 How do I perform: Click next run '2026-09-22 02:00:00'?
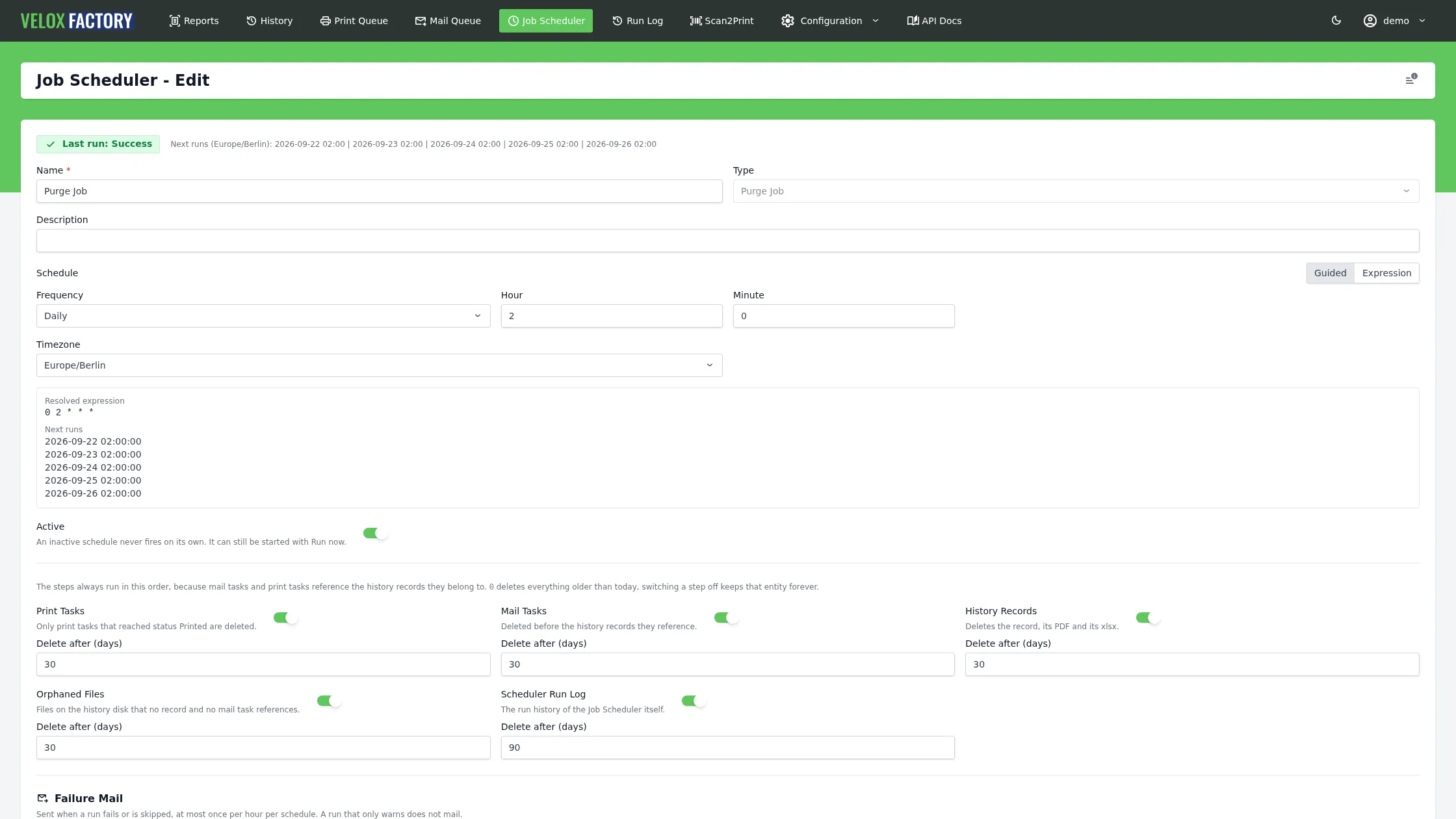93,441
